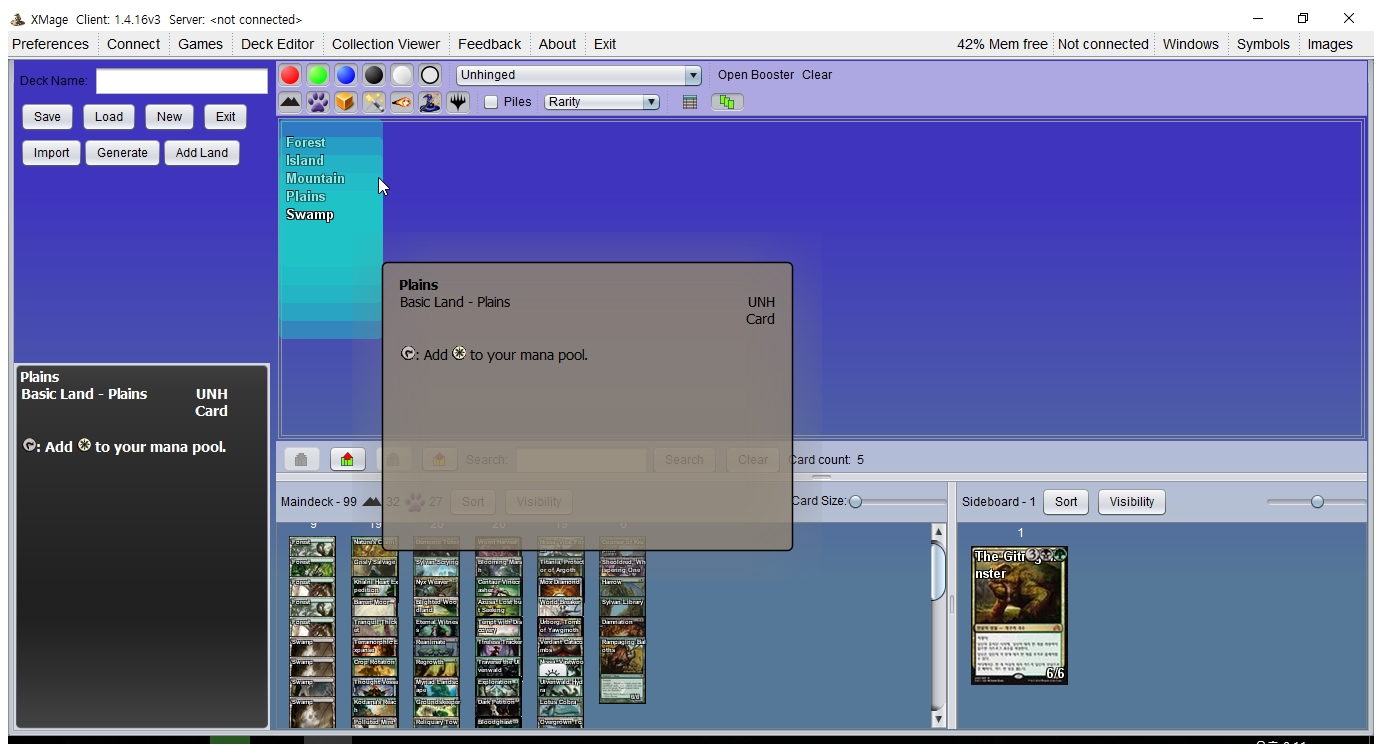Toggle the creature filter paw icon

point(318,102)
